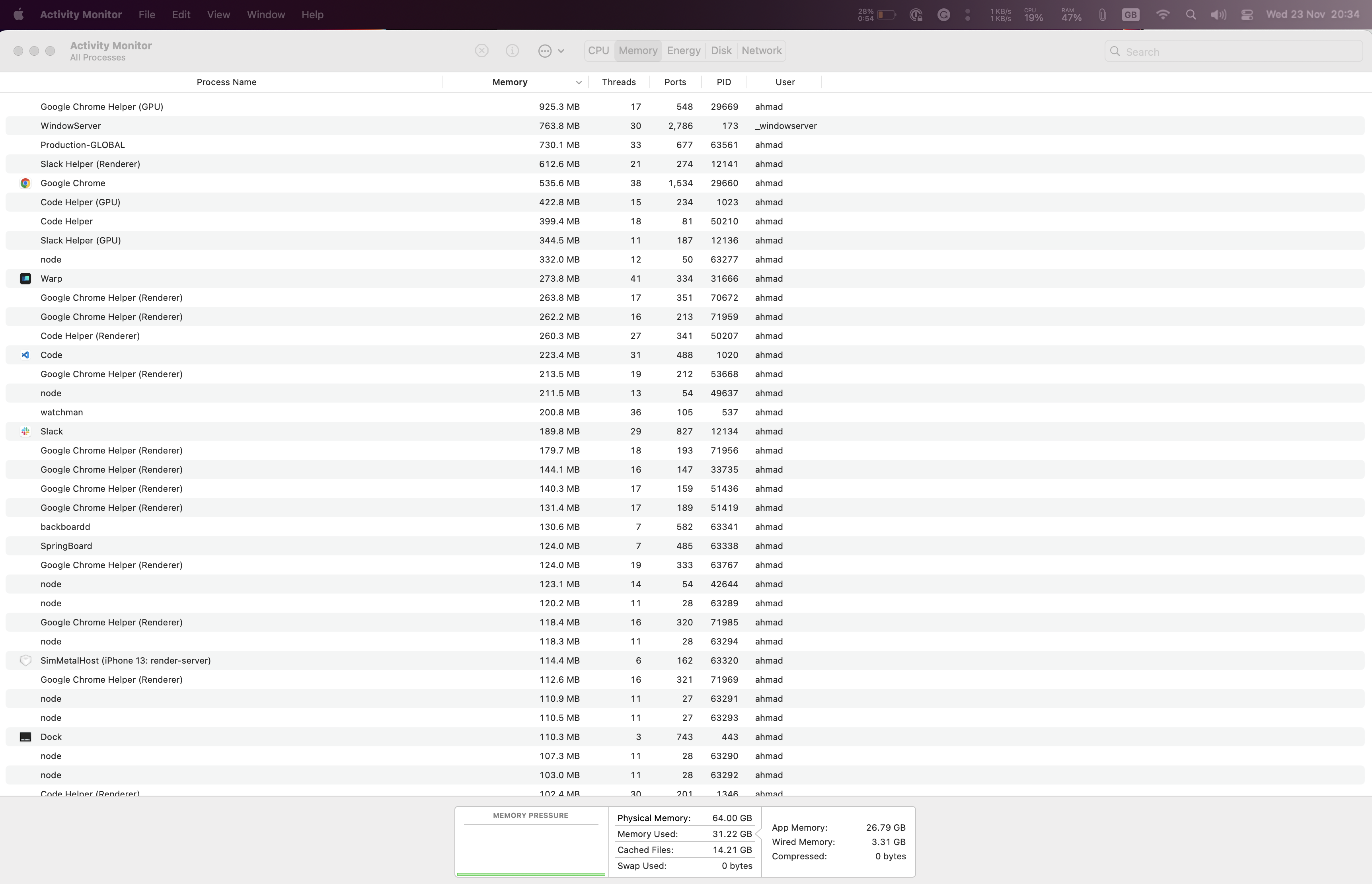Open Control Center in menu bar
Image resolution: width=1372 pixels, height=884 pixels.
coord(1247,15)
